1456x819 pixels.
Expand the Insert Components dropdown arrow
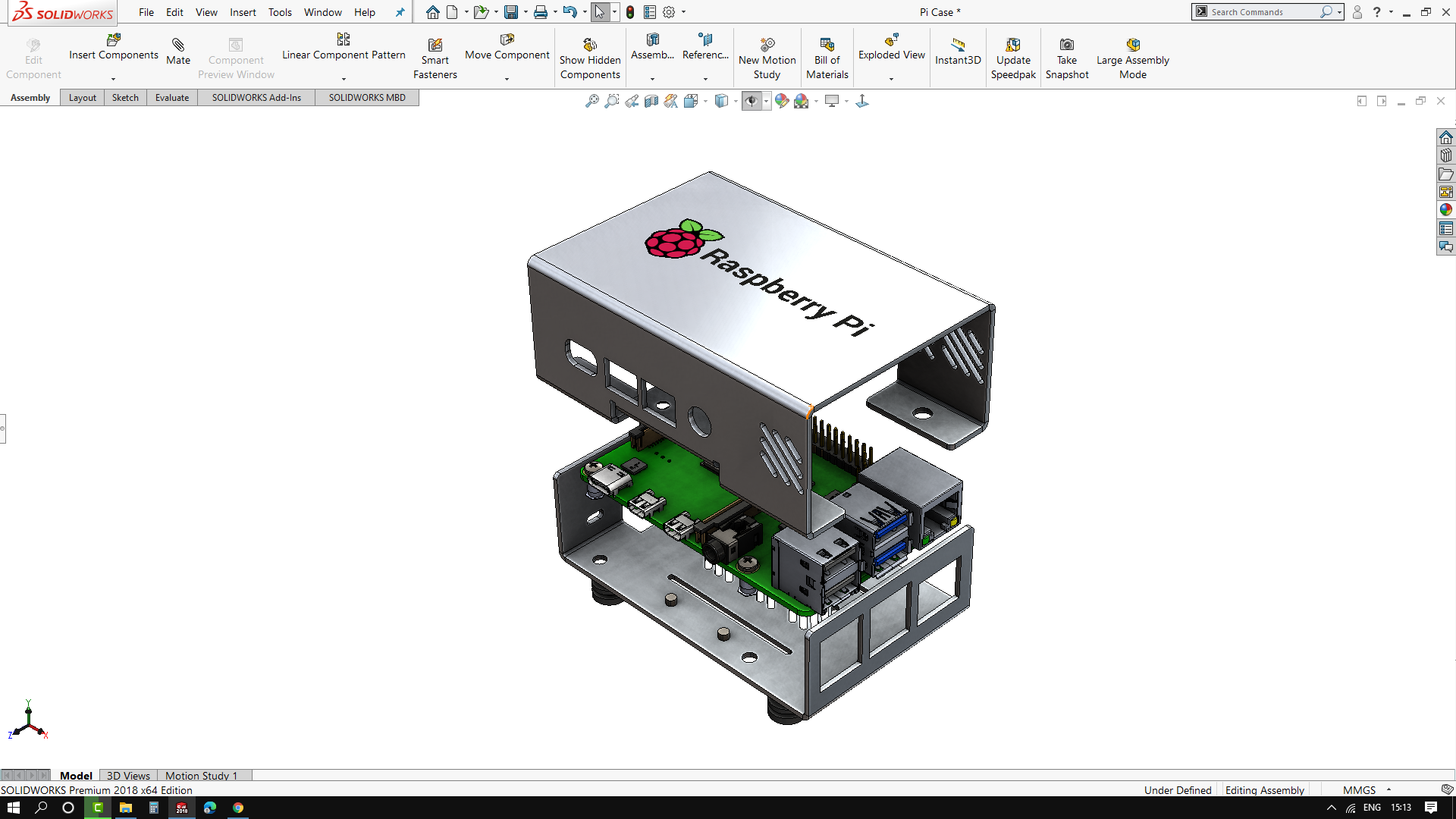[113, 79]
